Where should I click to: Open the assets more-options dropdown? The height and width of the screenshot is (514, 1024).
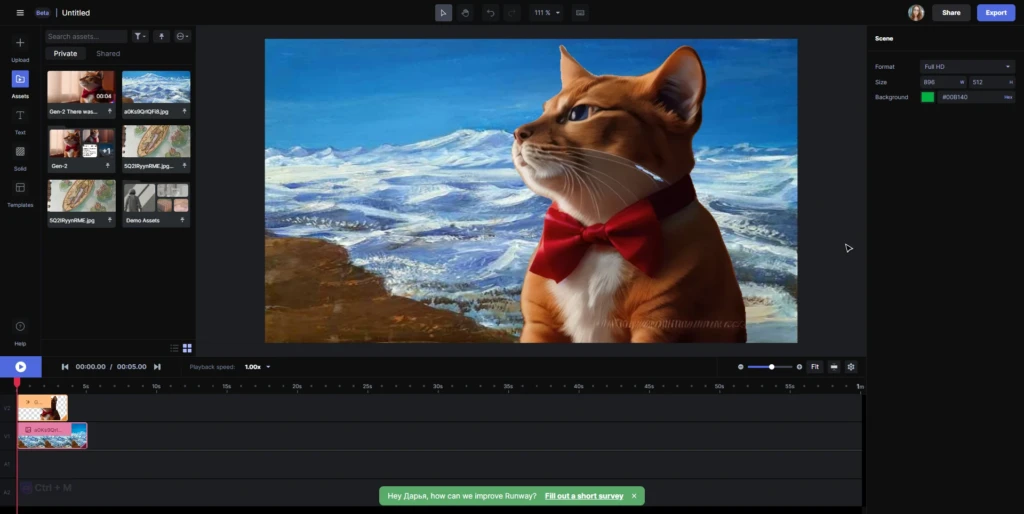click(183, 37)
